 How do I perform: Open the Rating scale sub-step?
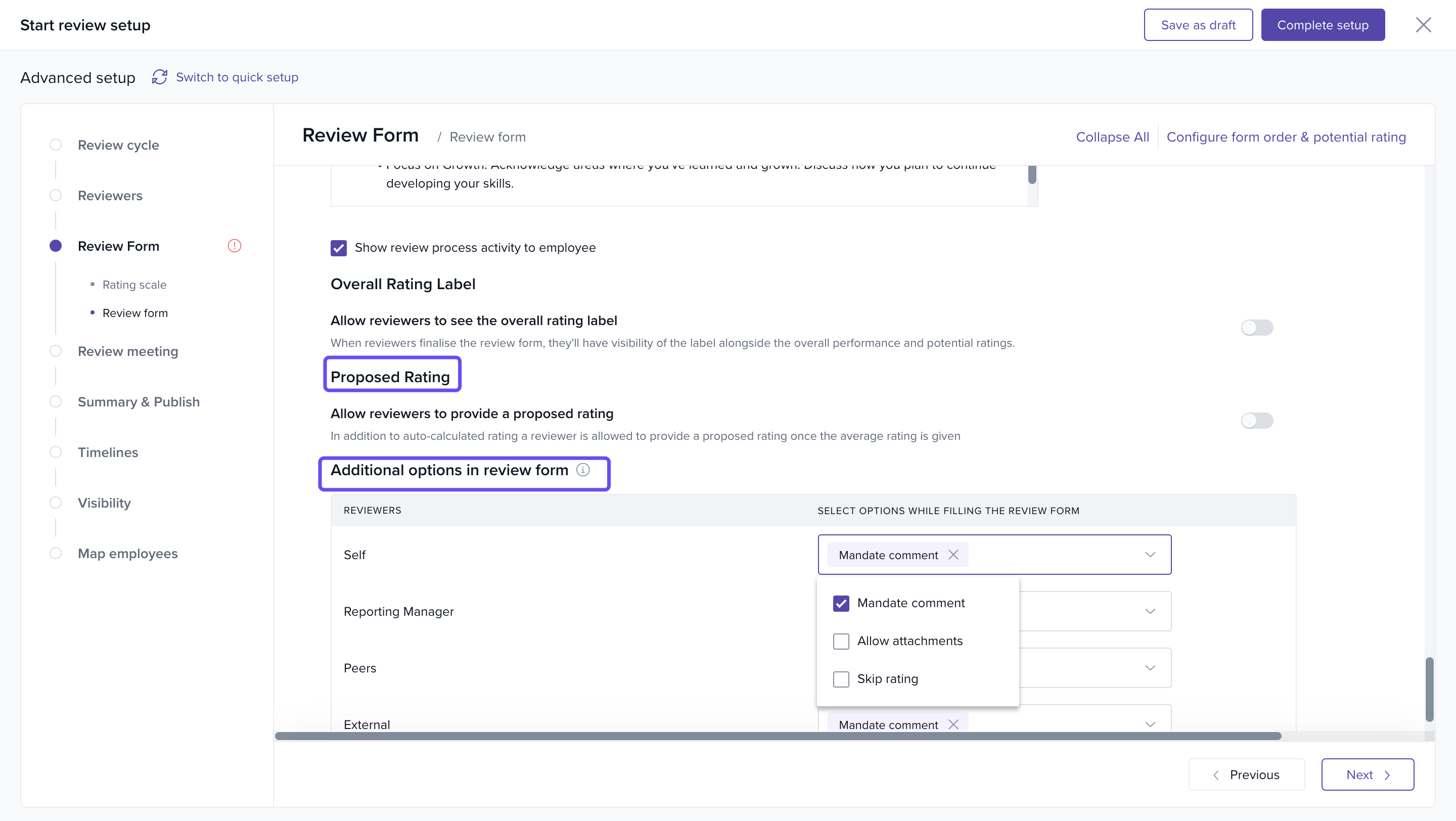tap(134, 285)
